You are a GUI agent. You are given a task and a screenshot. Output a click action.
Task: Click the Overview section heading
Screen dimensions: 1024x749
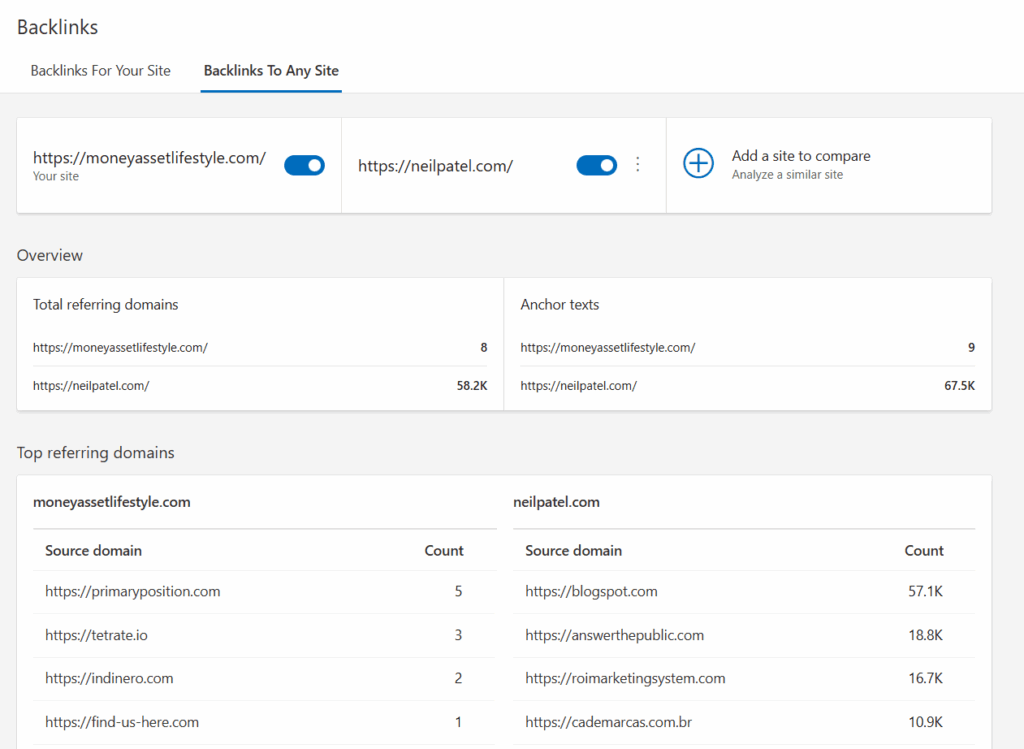click(50, 255)
